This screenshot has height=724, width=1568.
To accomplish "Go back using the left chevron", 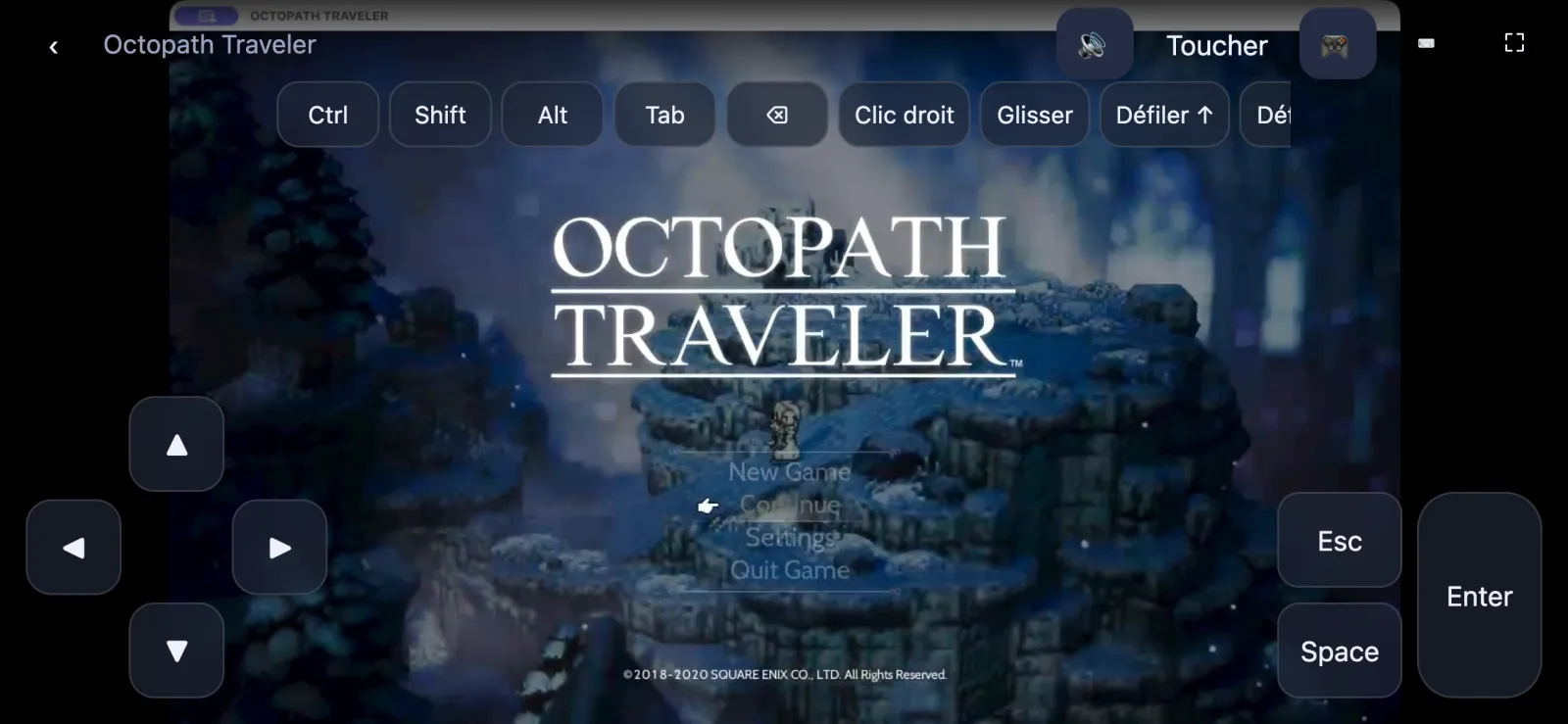I will (x=54, y=46).
